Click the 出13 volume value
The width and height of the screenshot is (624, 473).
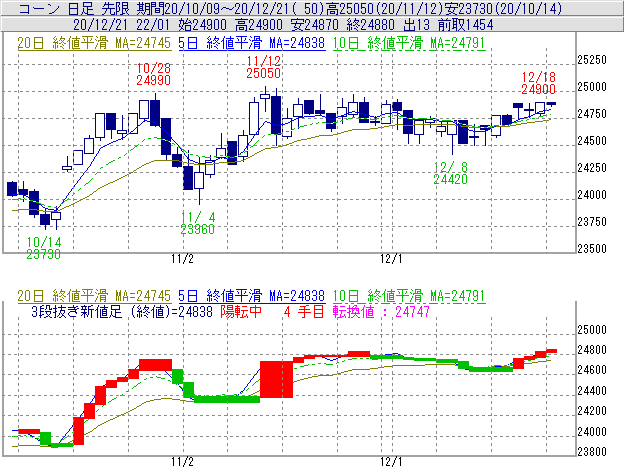tap(416, 25)
